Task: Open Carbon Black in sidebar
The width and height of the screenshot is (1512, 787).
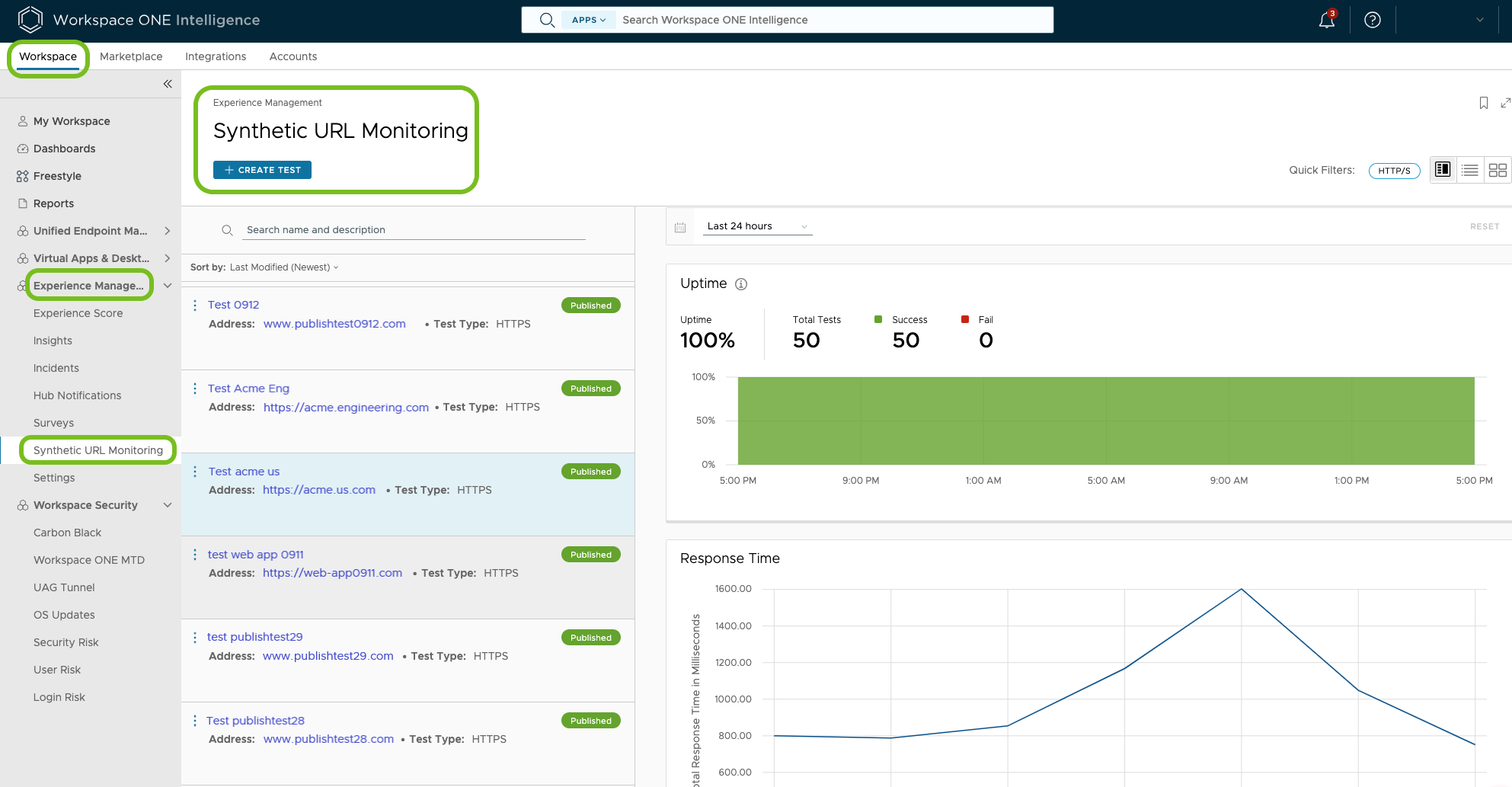Action: pyautogui.click(x=67, y=533)
